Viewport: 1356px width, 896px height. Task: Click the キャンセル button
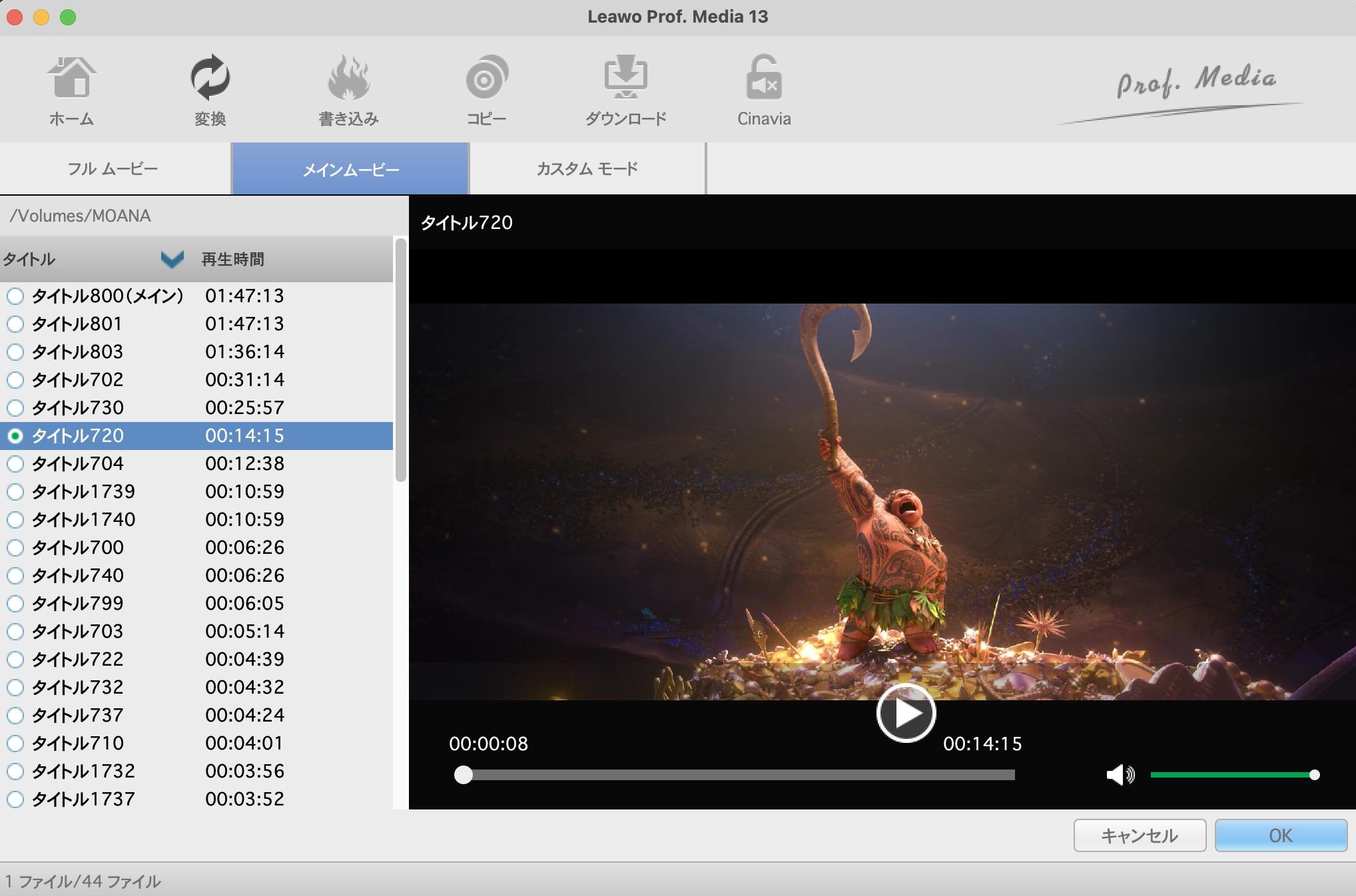click(x=1140, y=835)
